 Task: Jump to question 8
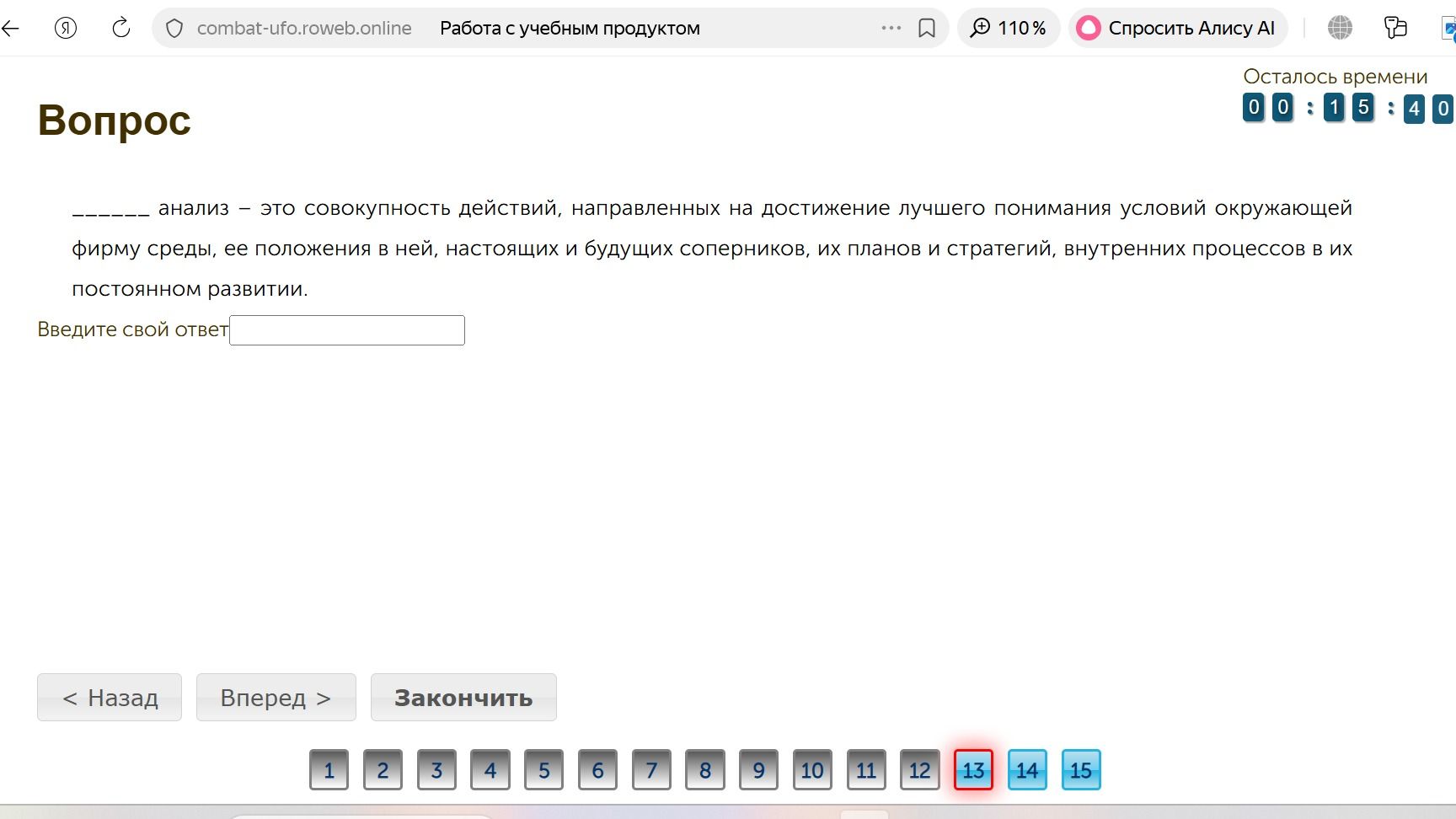coord(705,769)
